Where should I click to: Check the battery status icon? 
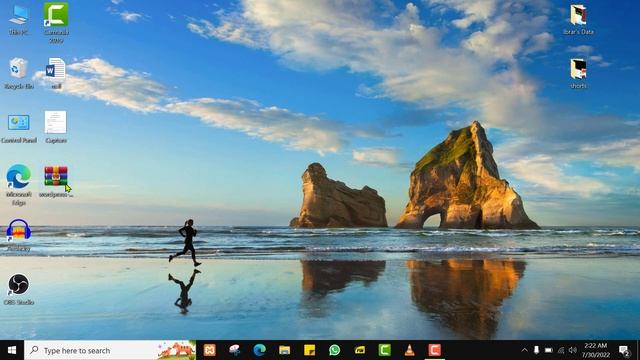pyautogui.click(x=549, y=350)
